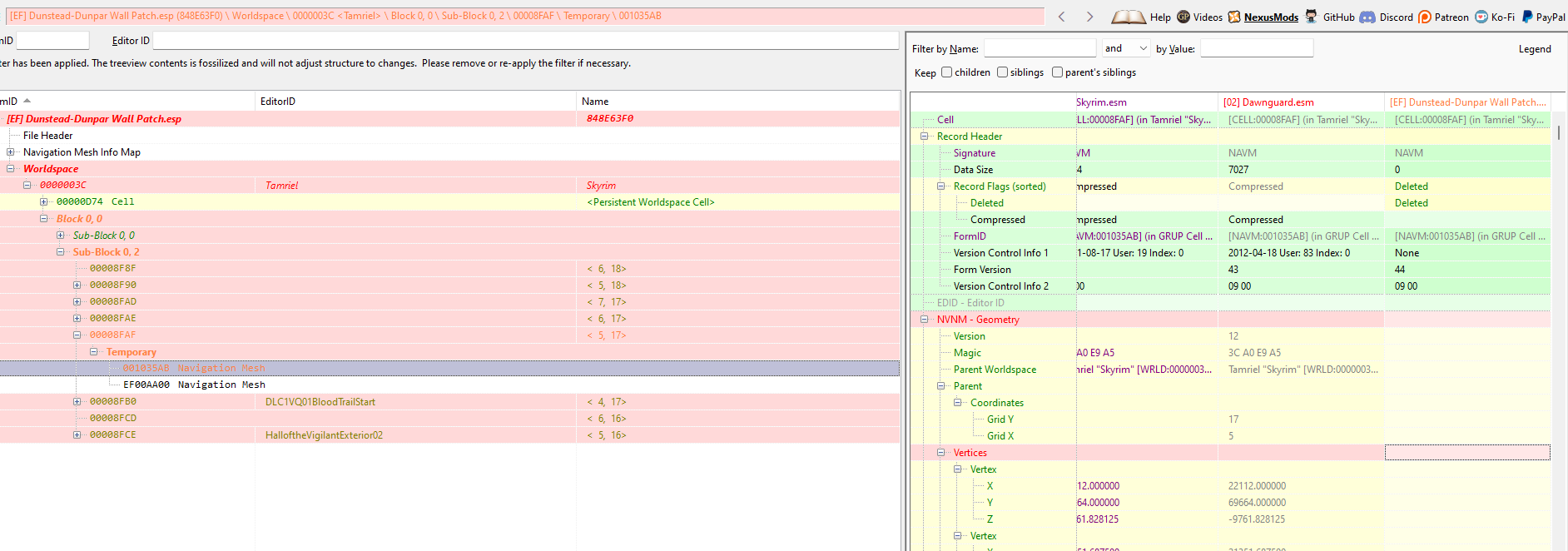Collapse the Coordinates node
1568x551 pixels.
coord(958,403)
